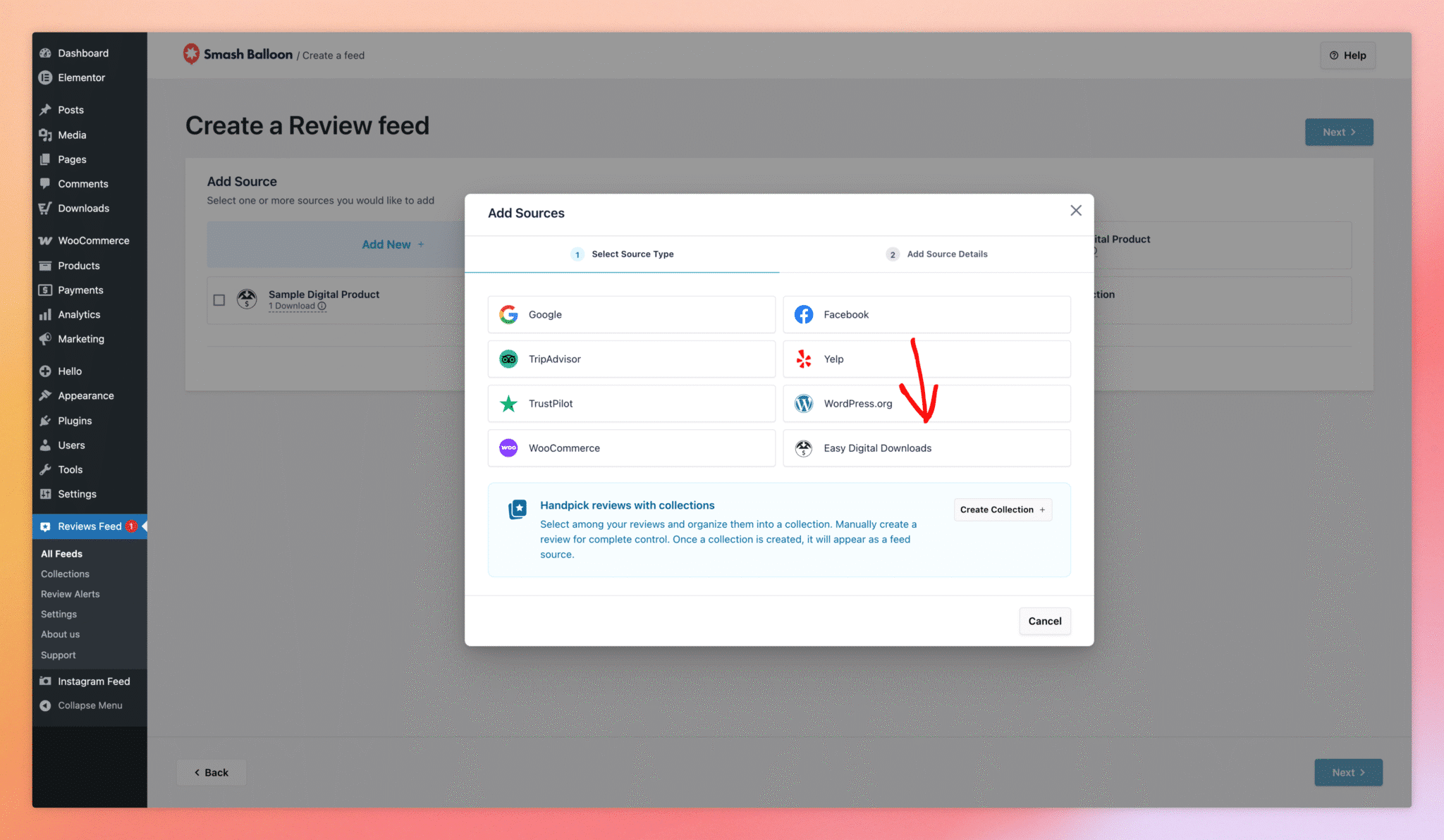
Task: Click the Payments dollar icon
Action: [45, 290]
